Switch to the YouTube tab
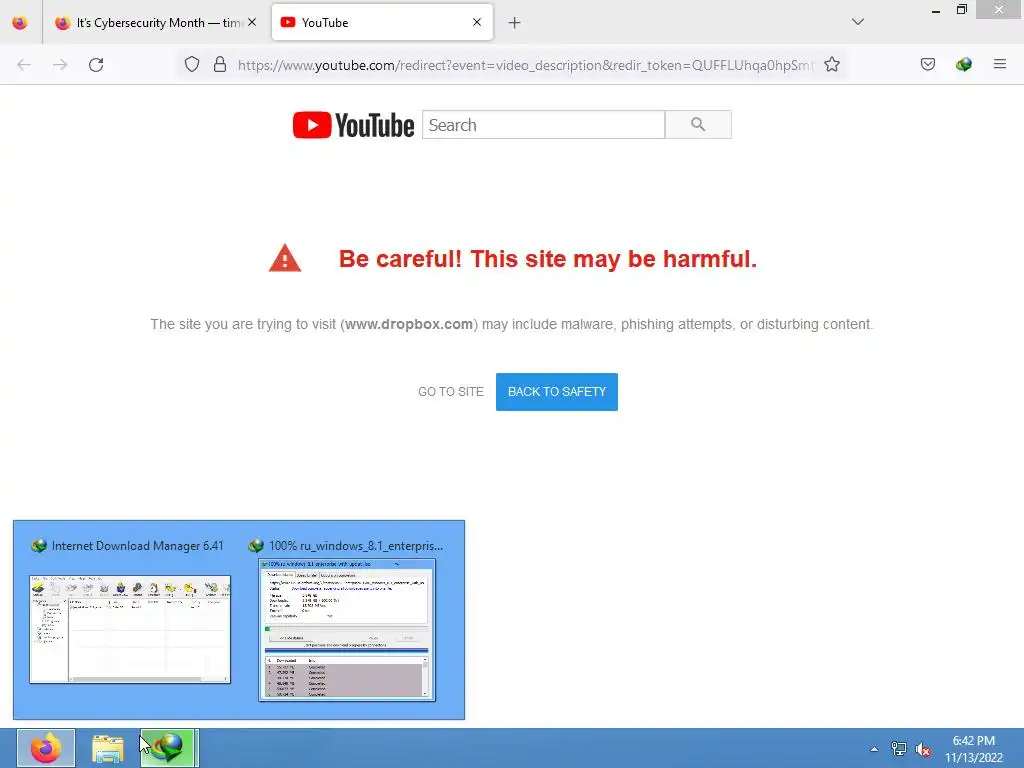 click(382, 23)
